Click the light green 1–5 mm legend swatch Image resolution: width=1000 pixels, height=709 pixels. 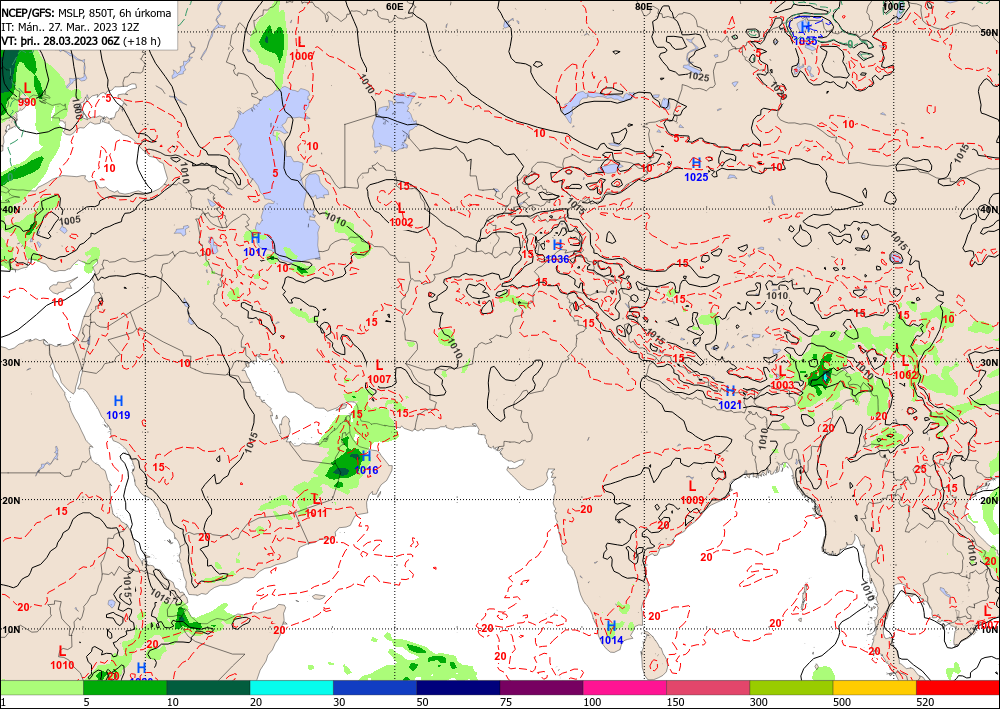(x=41, y=688)
